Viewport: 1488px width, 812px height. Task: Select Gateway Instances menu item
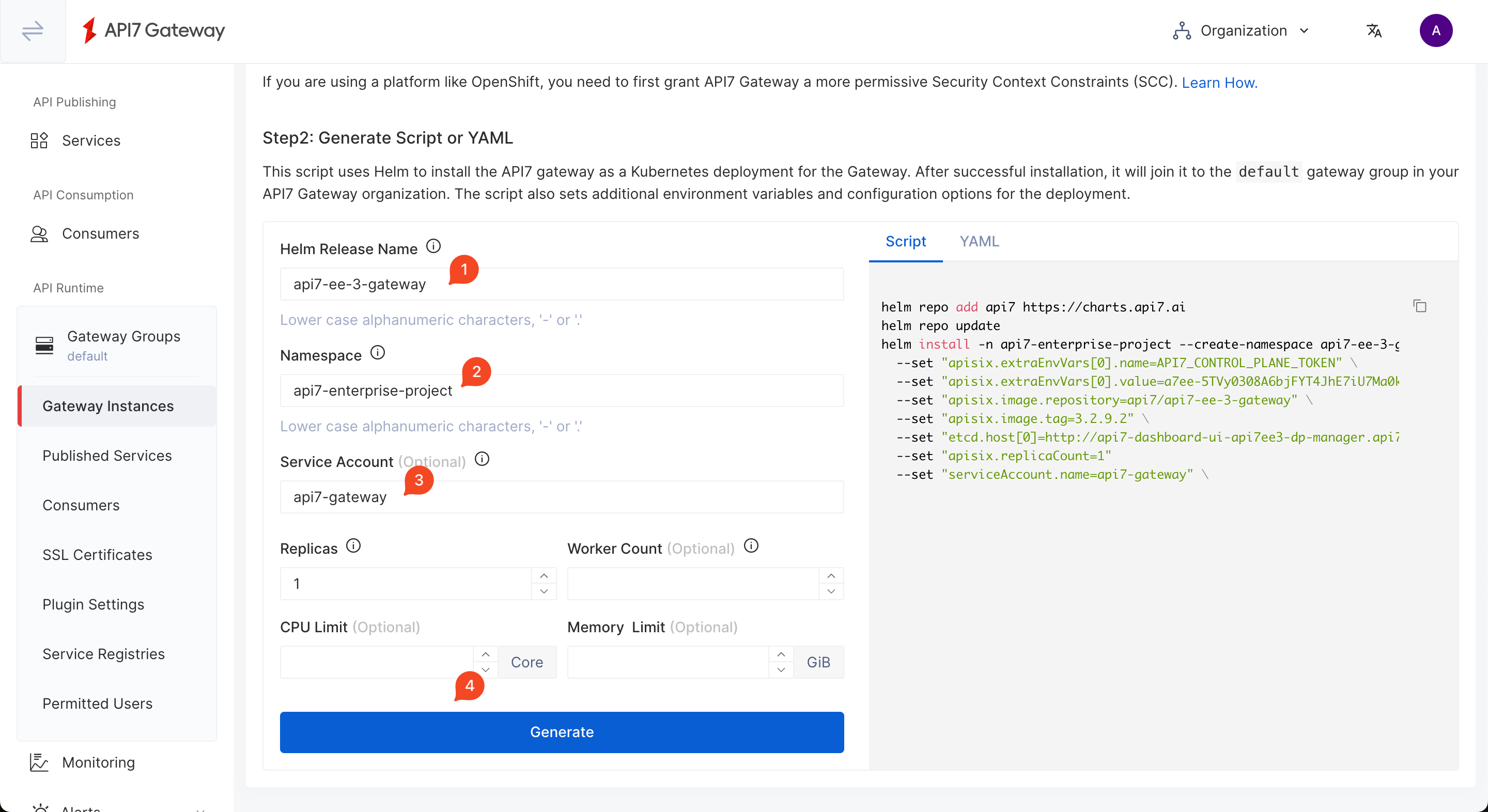pos(117,406)
